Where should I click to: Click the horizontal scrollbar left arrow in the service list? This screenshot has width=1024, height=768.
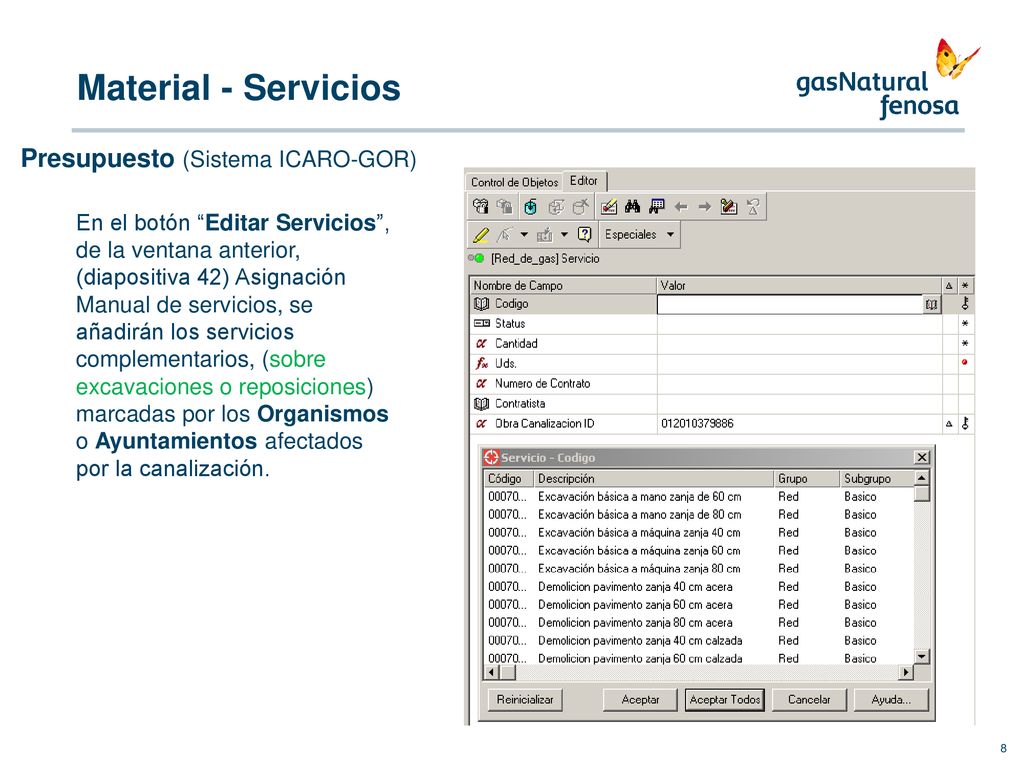(491, 672)
